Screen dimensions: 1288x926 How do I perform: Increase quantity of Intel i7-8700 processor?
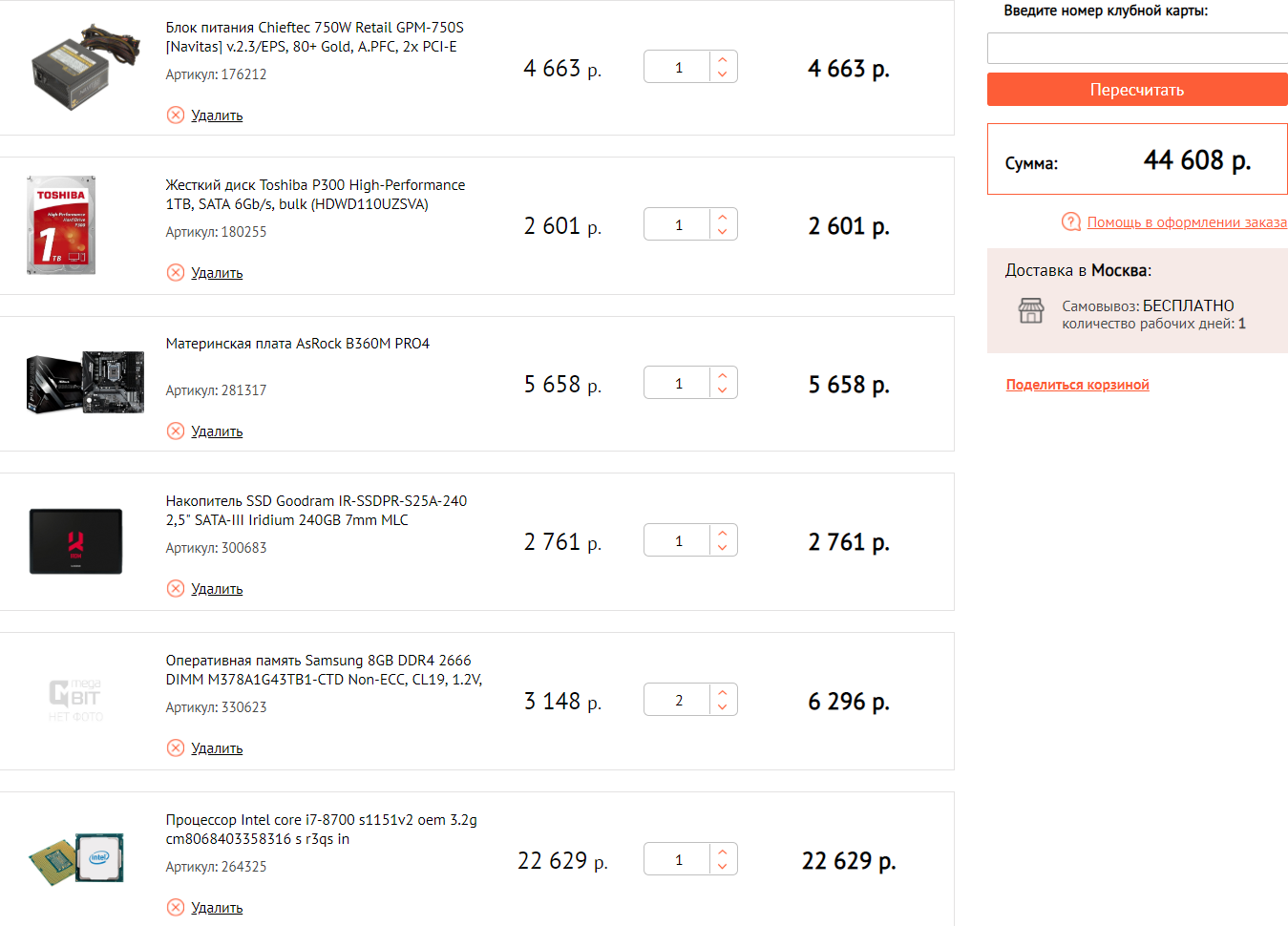(x=723, y=852)
